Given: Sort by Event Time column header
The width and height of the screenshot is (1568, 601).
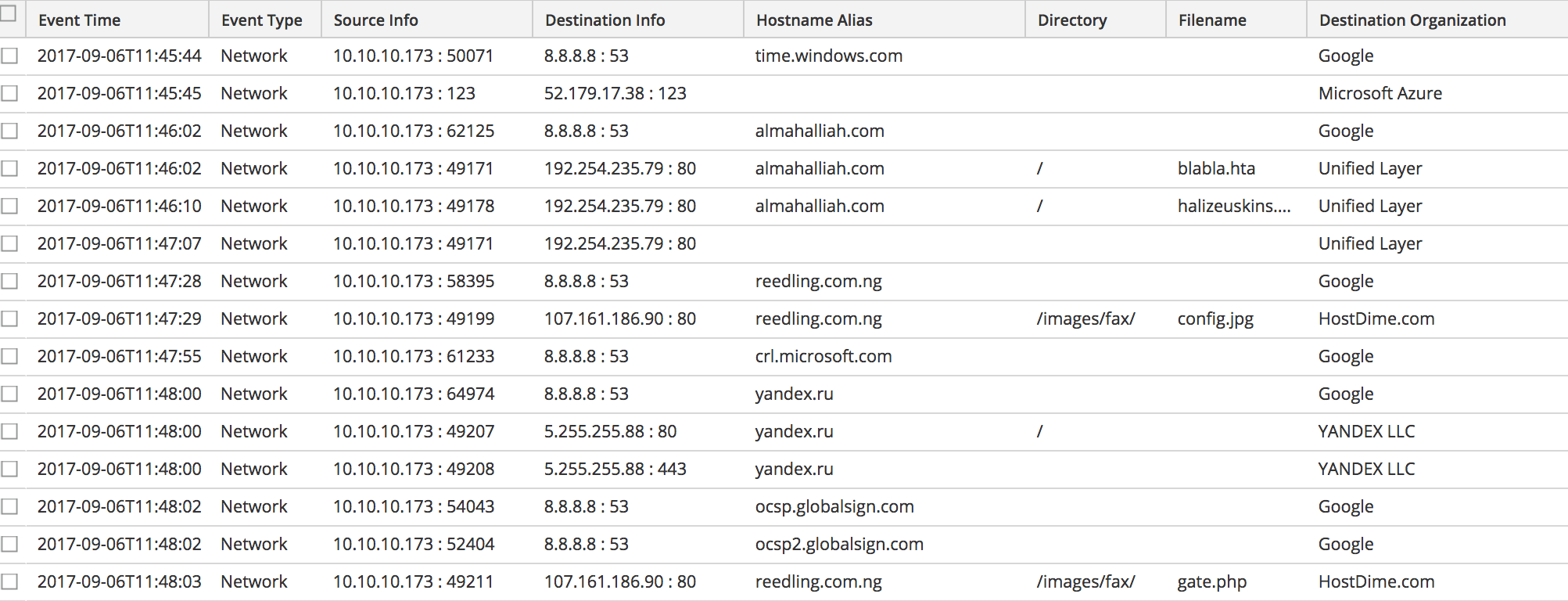Looking at the screenshot, I should click(x=79, y=20).
